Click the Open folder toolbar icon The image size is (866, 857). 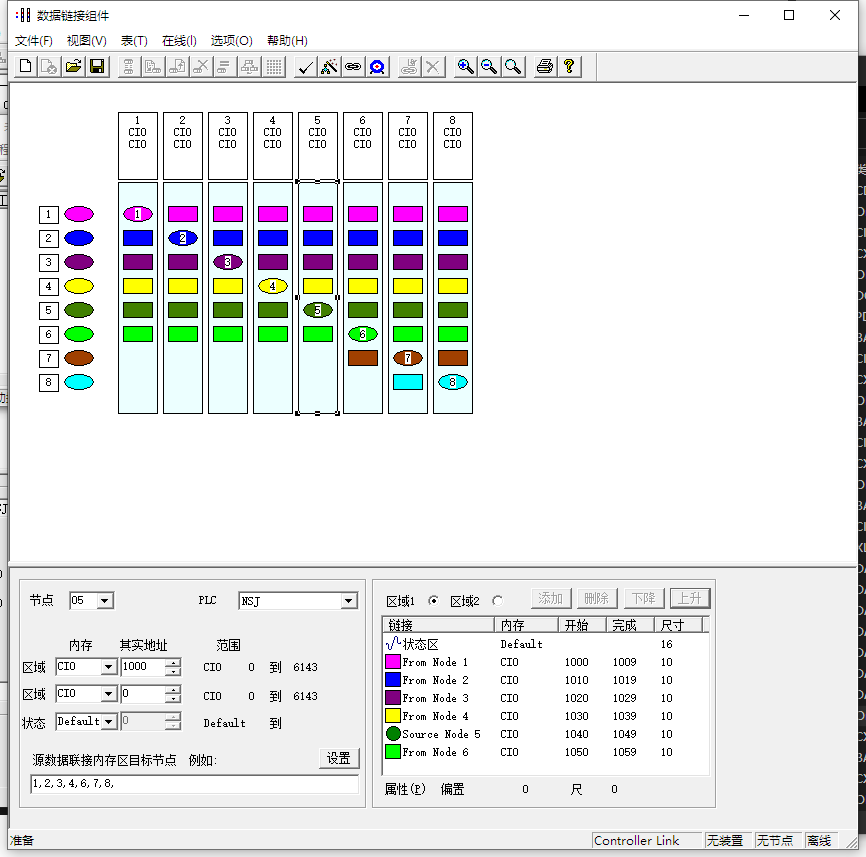(73, 67)
